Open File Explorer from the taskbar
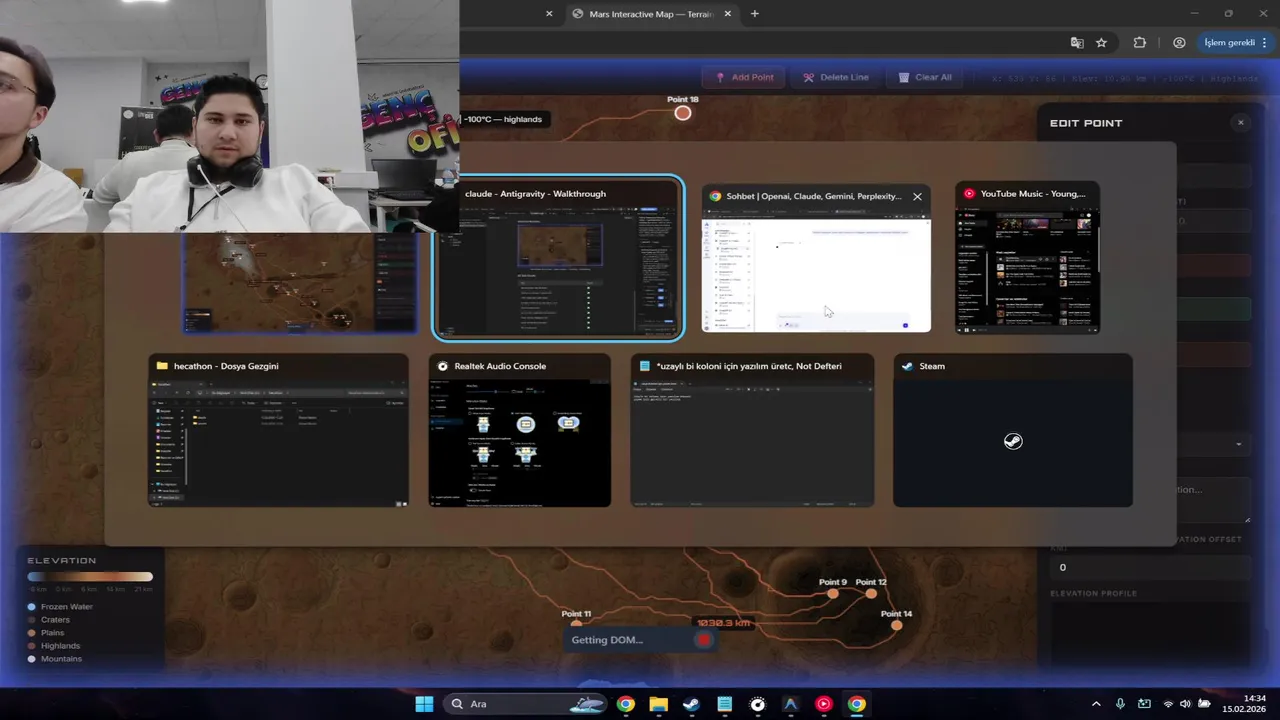The height and width of the screenshot is (720, 1280). [x=658, y=704]
